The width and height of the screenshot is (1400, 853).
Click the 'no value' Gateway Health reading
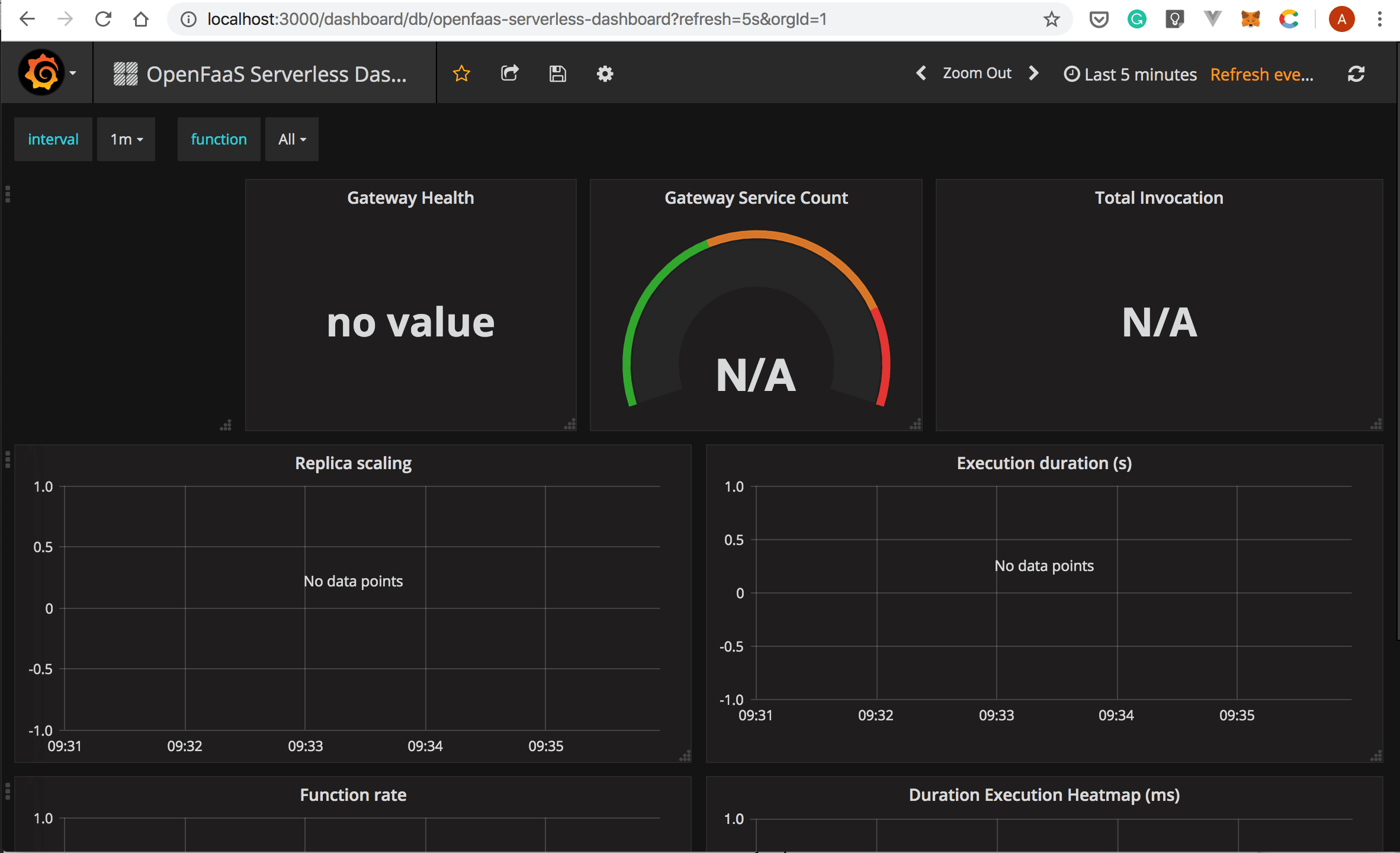tap(410, 323)
